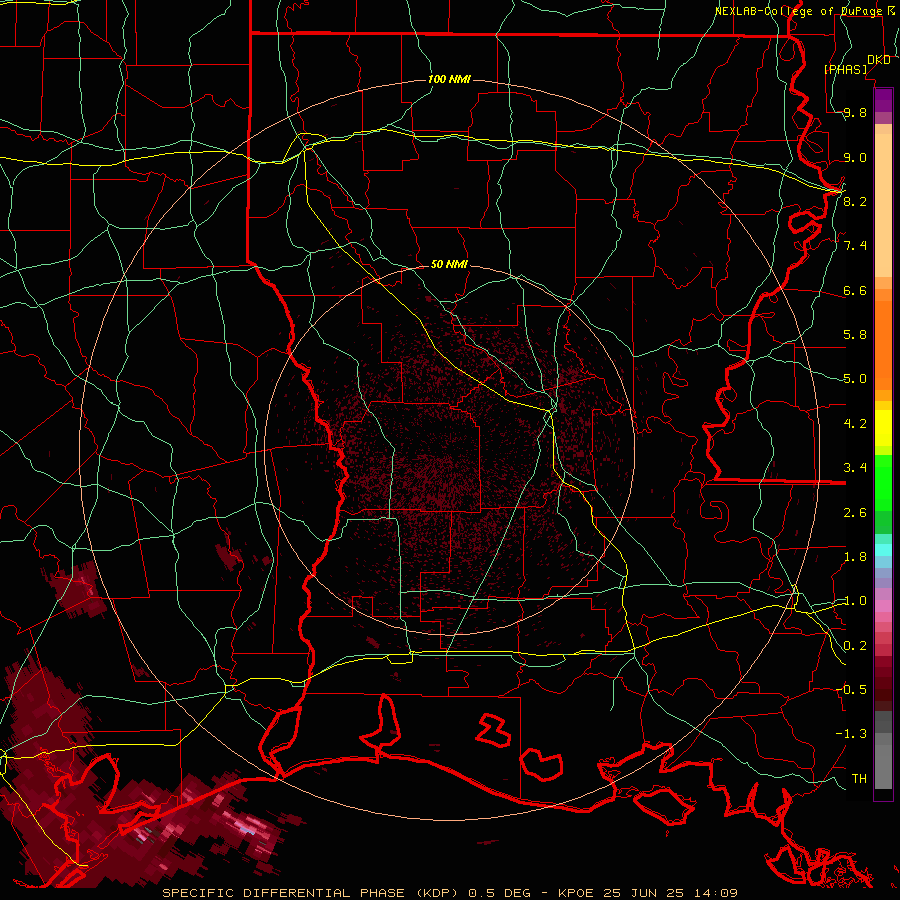Pick the cyan band of the color scale
Screen dimensions: 900x900
click(x=883, y=550)
